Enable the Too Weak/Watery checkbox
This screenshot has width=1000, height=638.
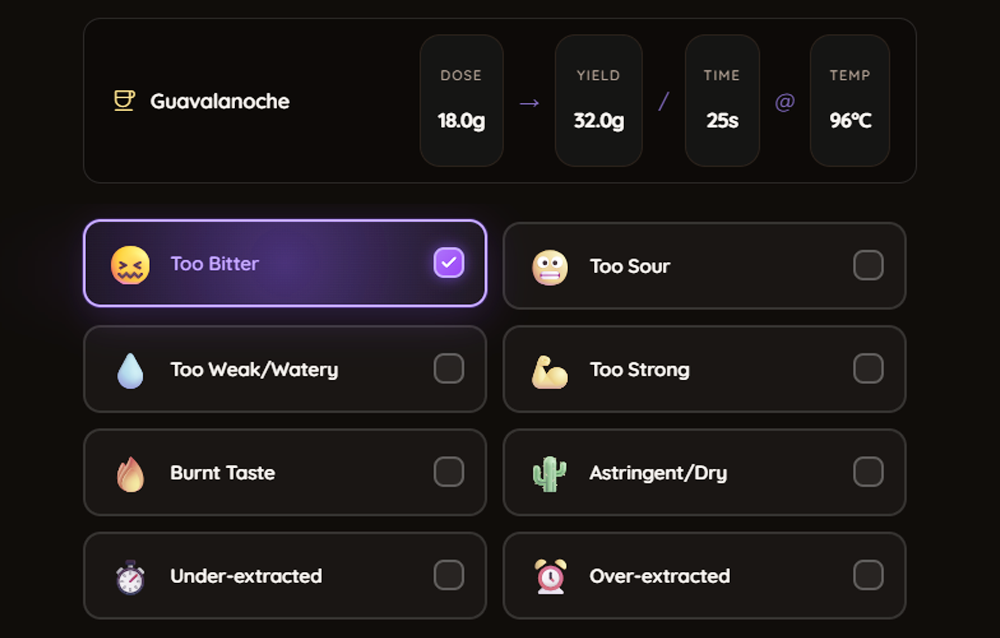coord(449,369)
